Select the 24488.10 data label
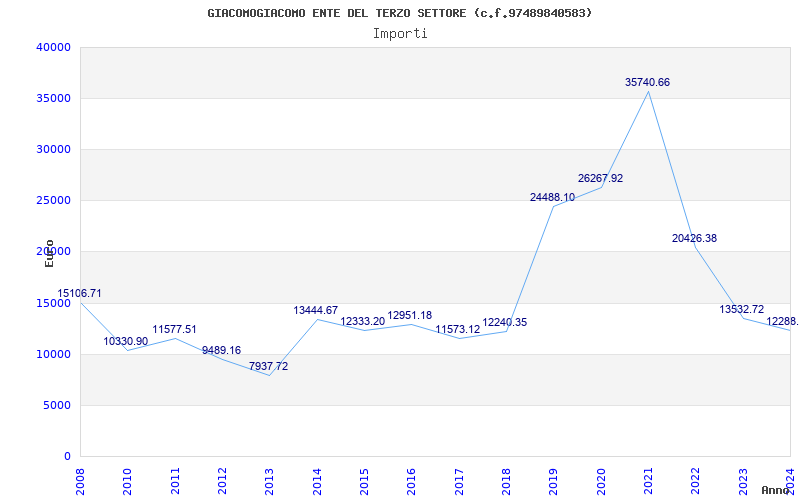Viewport: 800px width, 500px height. [x=553, y=197]
